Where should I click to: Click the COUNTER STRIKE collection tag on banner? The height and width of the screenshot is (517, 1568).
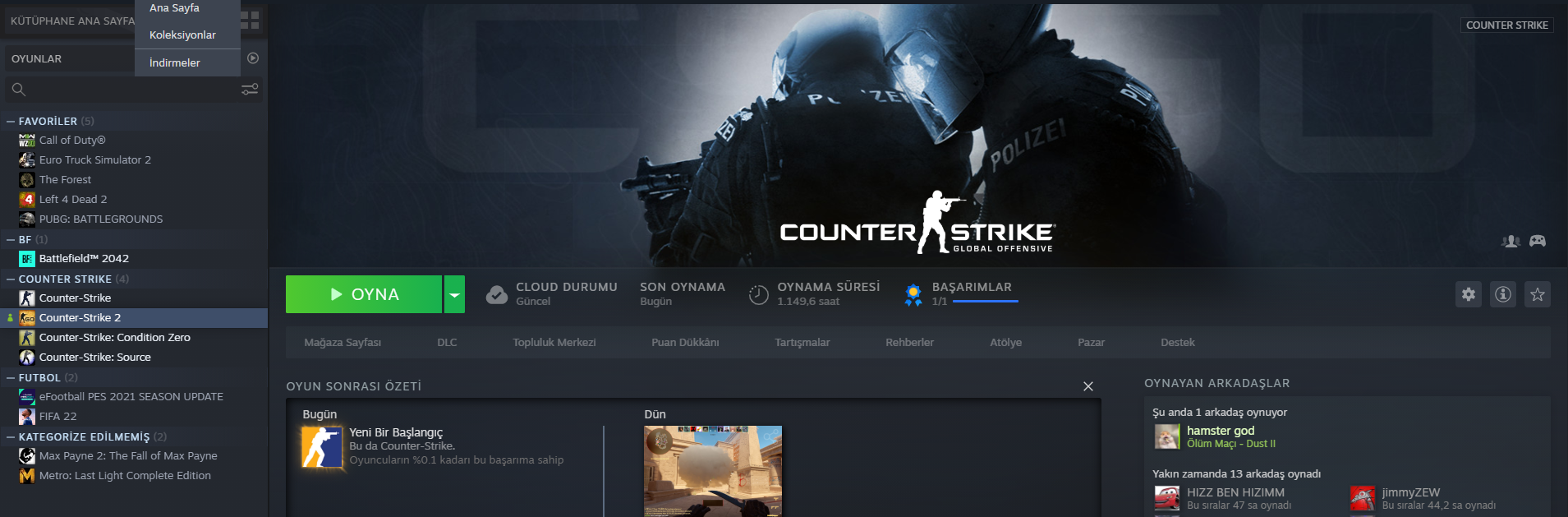coord(1507,25)
